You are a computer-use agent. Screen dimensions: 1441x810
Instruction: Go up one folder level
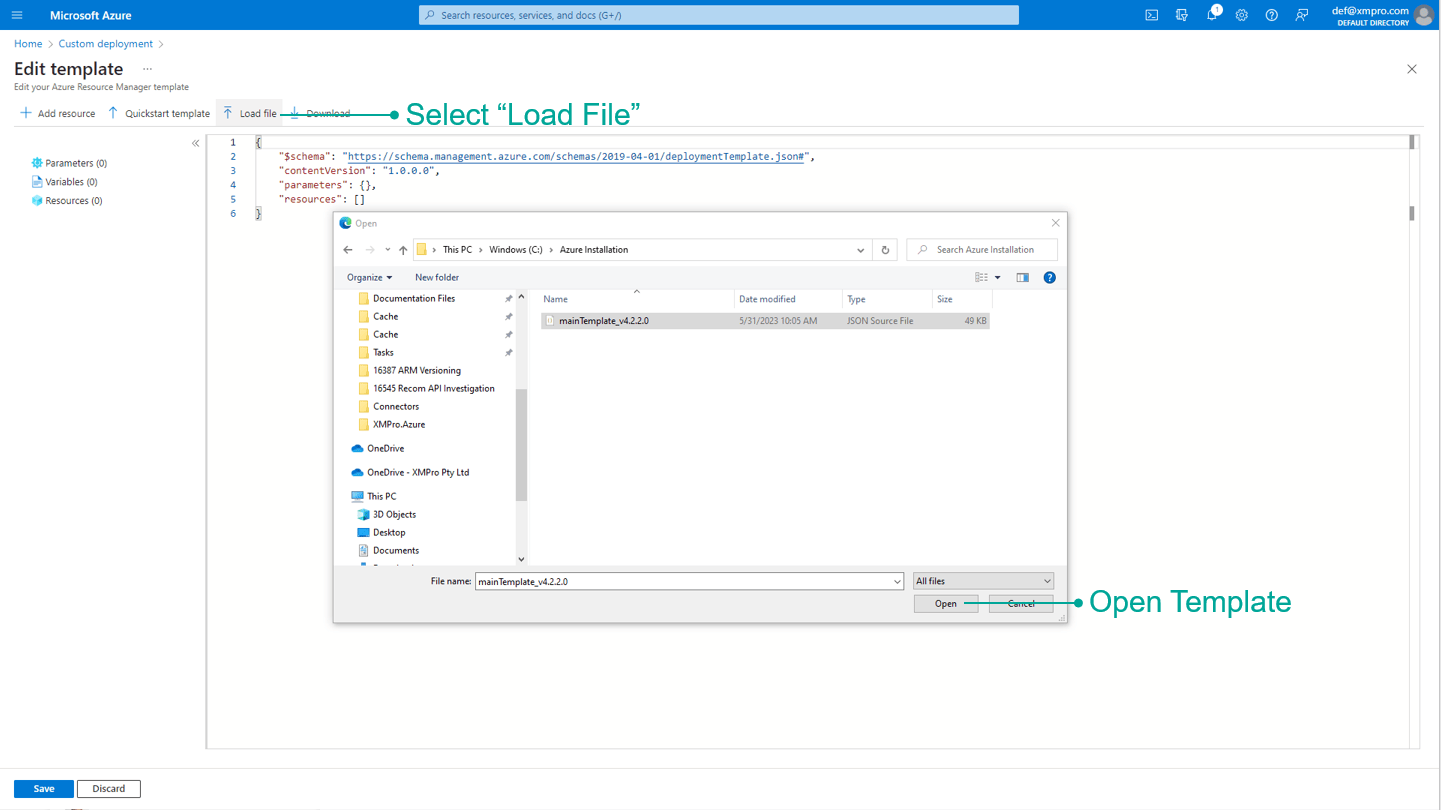[x=403, y=250]
